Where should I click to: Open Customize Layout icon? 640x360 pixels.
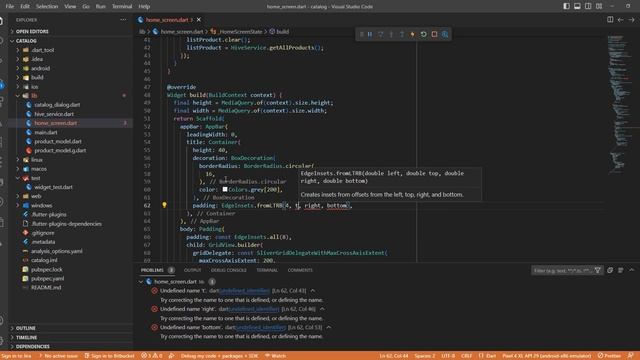(599, 6)
